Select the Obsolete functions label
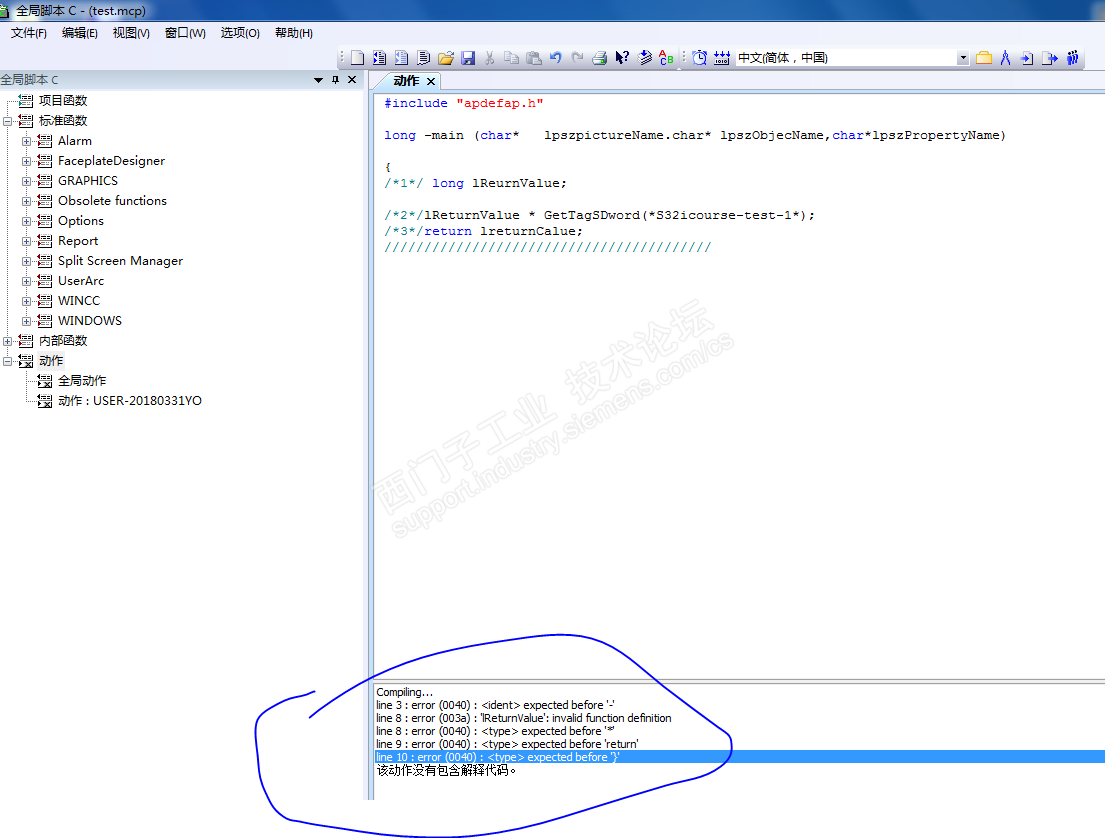The width and height of the screenshot is (1105, 838). pyautogui.click(x=112, y=201)
